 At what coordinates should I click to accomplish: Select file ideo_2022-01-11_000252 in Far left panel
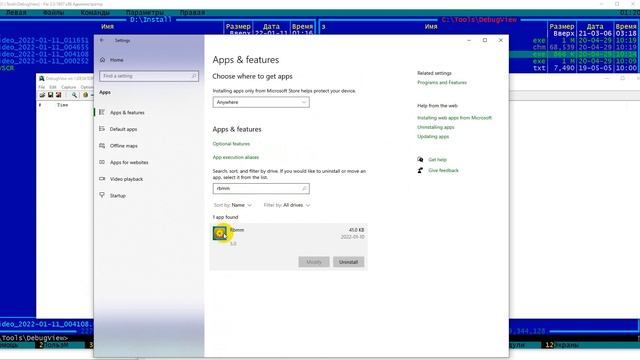[x=44, y=61]
